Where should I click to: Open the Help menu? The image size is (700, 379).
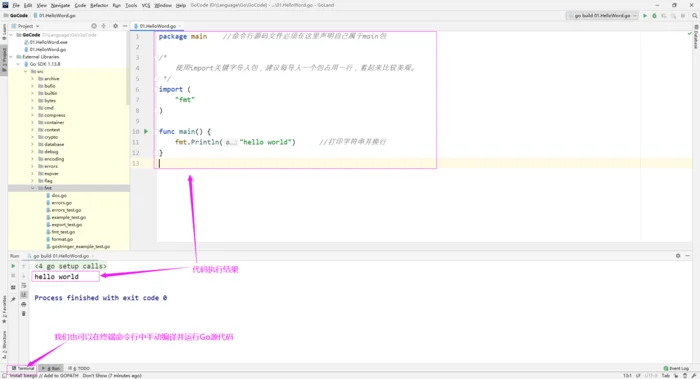coord(181,5)
